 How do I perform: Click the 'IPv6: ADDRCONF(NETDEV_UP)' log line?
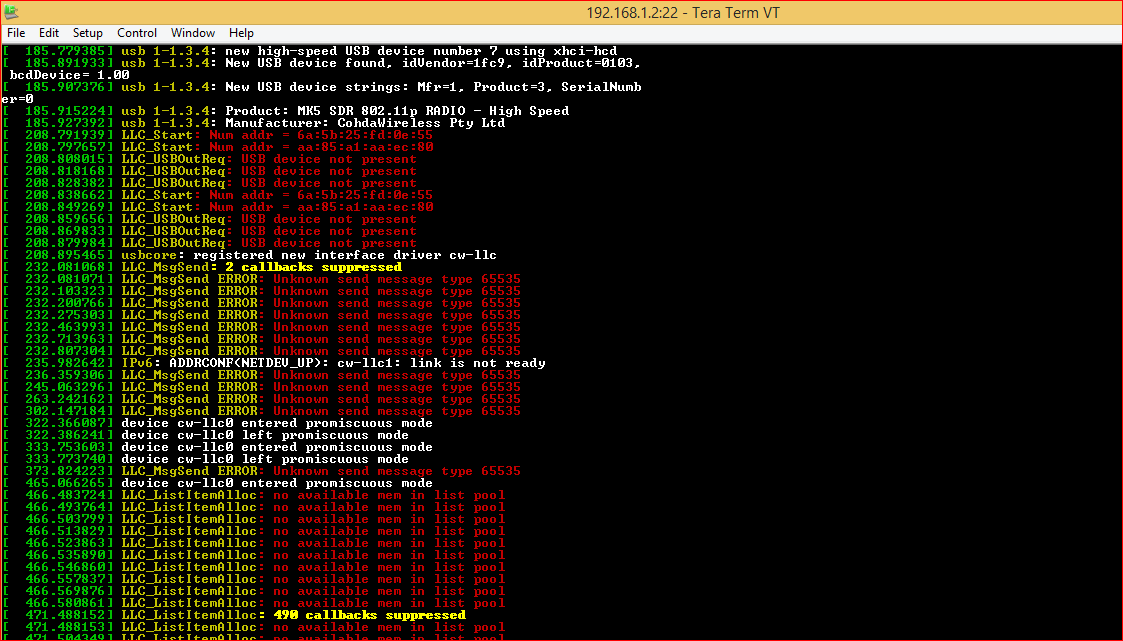(274, 363)
